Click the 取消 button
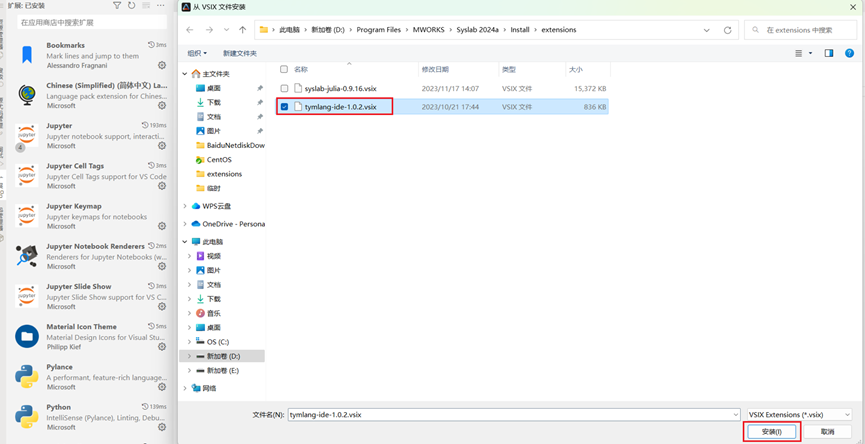Viewport: 865px width, 444px height. (x=827, y=432)
